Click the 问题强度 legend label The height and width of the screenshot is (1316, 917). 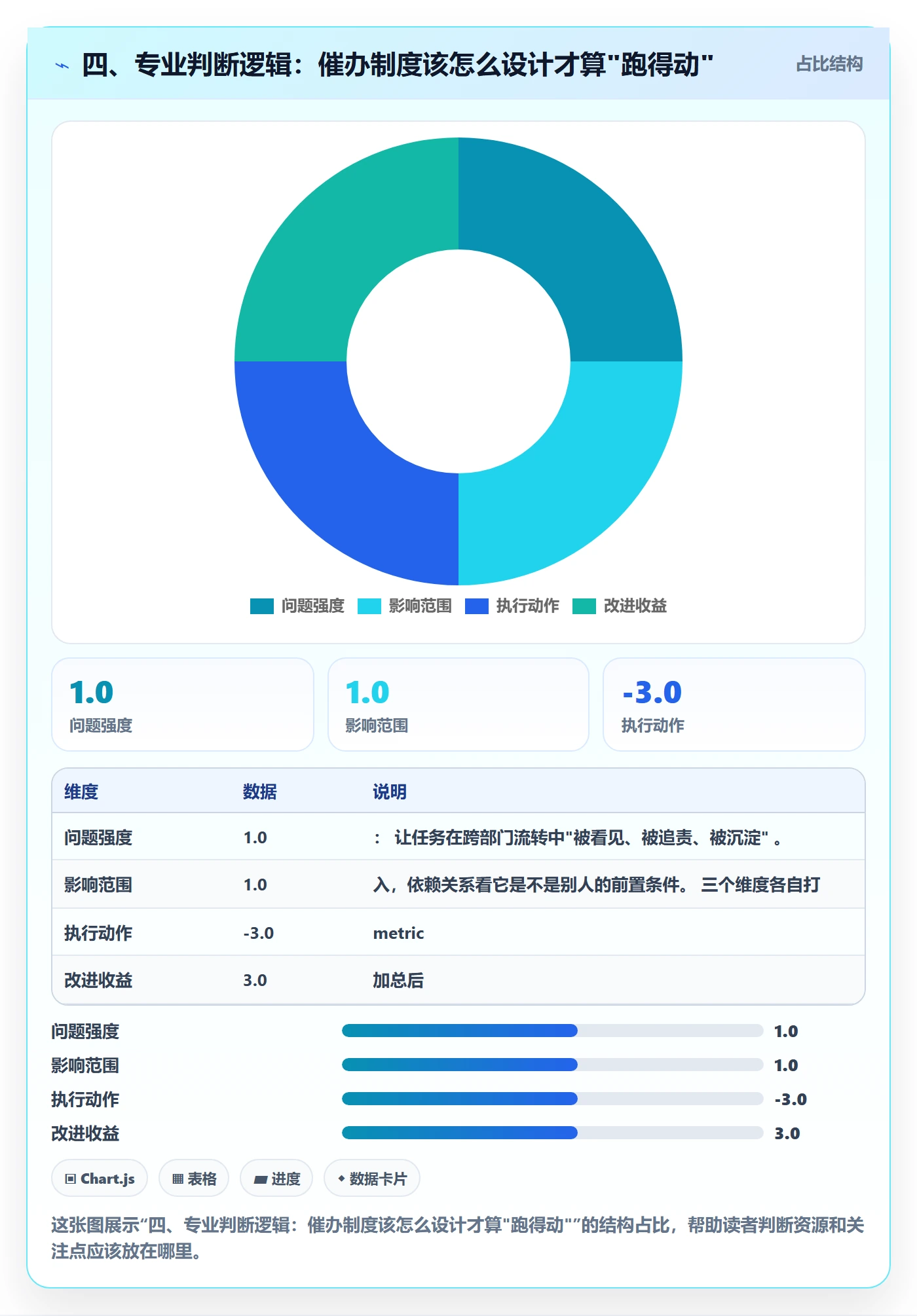tap(312, 606)
